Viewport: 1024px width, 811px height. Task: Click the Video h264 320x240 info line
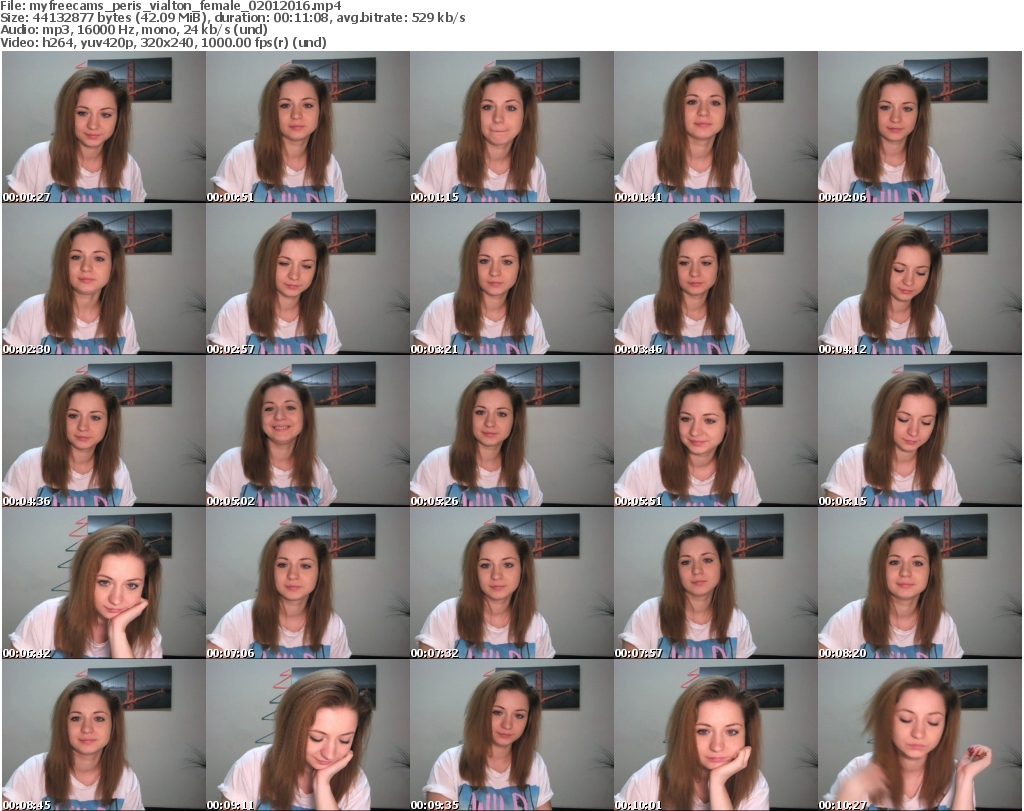(x=163, y=42)
